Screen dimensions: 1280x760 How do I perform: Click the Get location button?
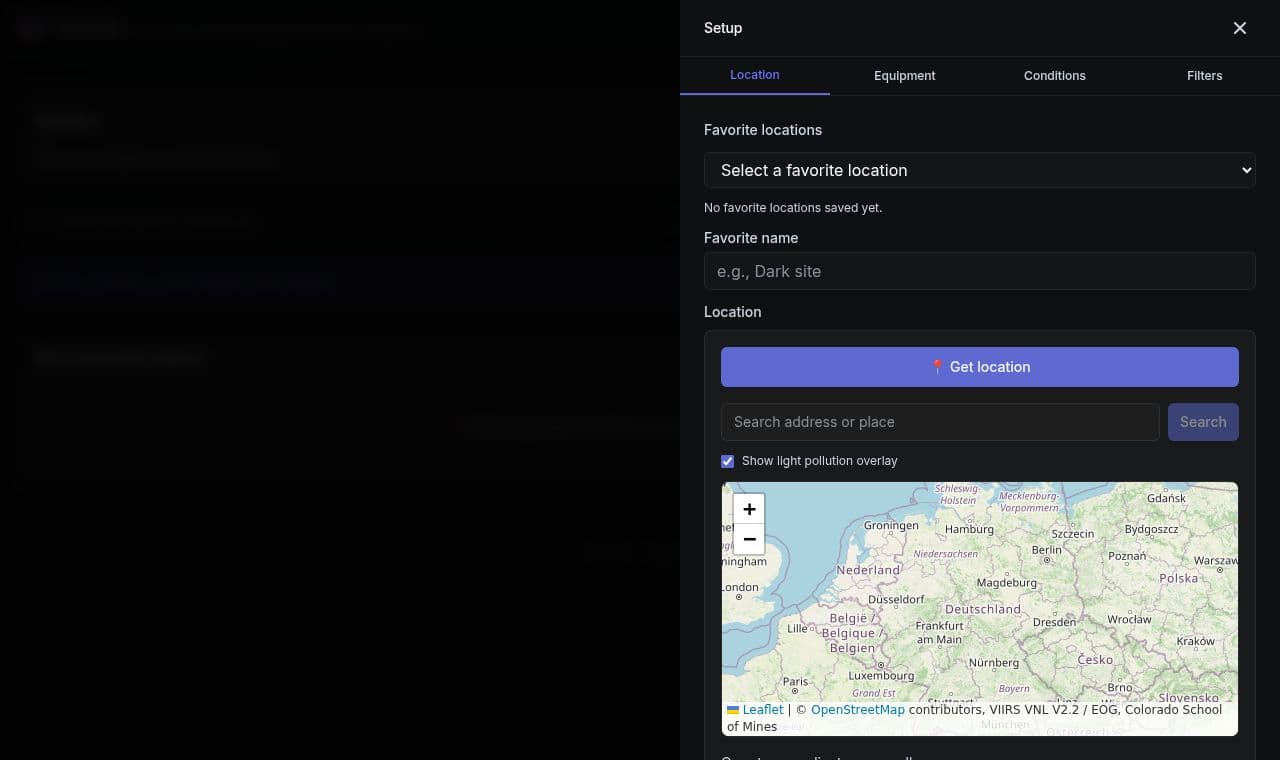point(980,367)
